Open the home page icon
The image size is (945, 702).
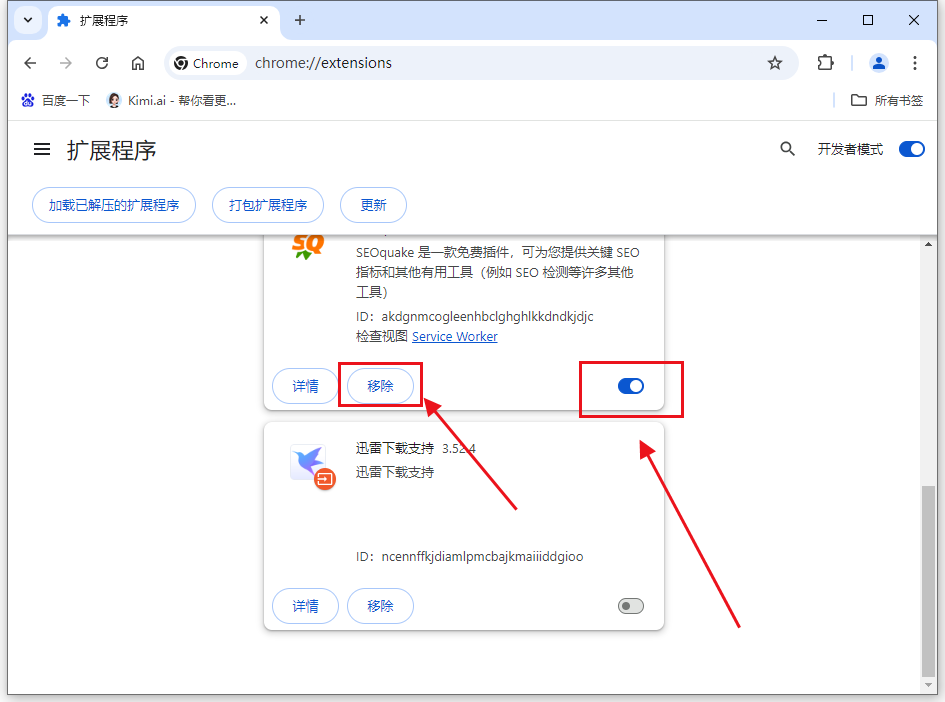[138, 63]
